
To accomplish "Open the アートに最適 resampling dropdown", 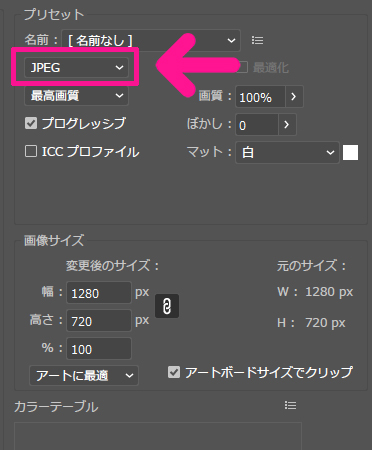I will 84,376.
